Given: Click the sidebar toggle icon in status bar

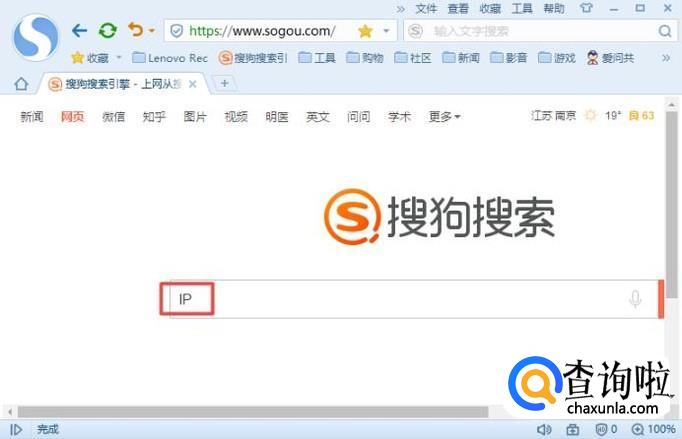Looking at the screenshot, I should (x=16, y=429).
